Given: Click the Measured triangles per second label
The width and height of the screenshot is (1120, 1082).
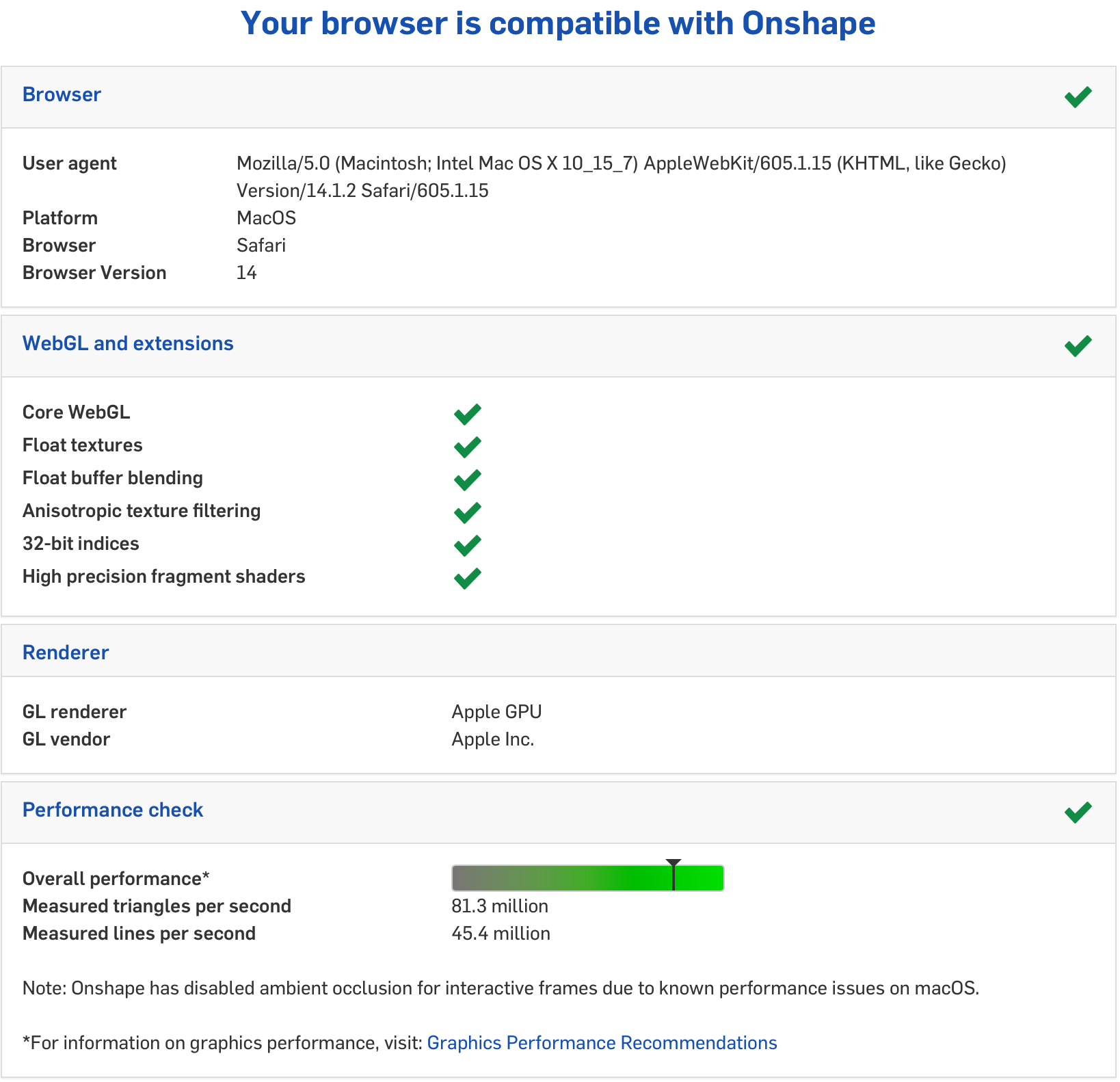Looking at the screenshot, I should click(157, 906).
